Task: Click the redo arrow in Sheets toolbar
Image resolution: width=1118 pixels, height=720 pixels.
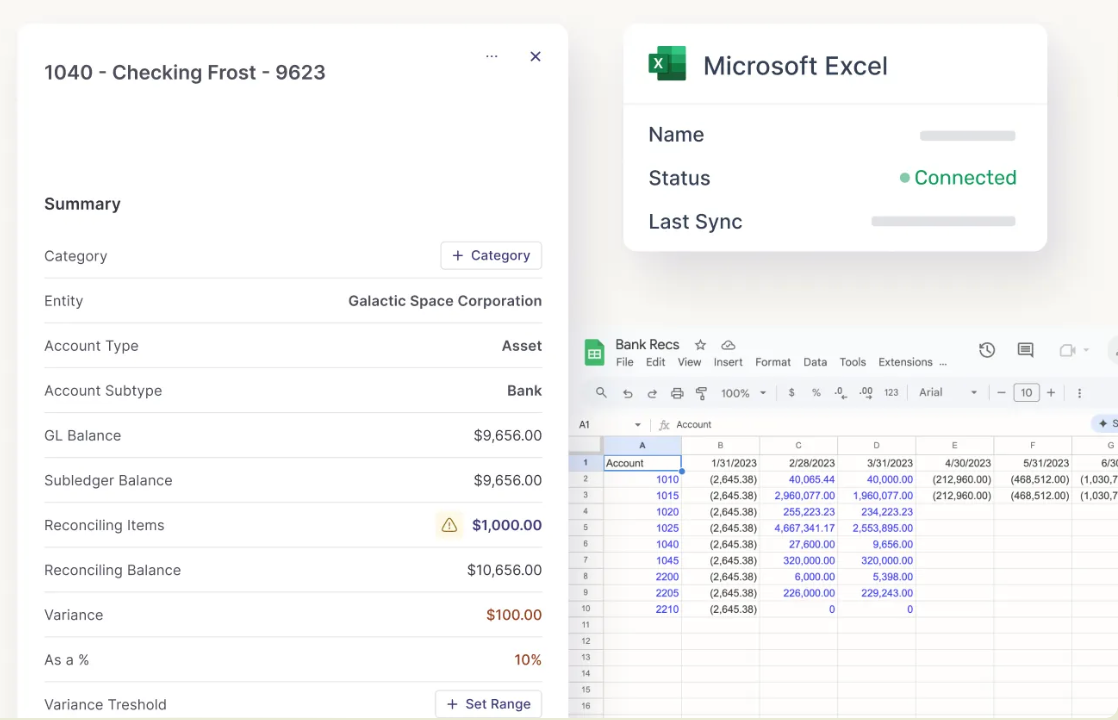Action: [652, 393]
